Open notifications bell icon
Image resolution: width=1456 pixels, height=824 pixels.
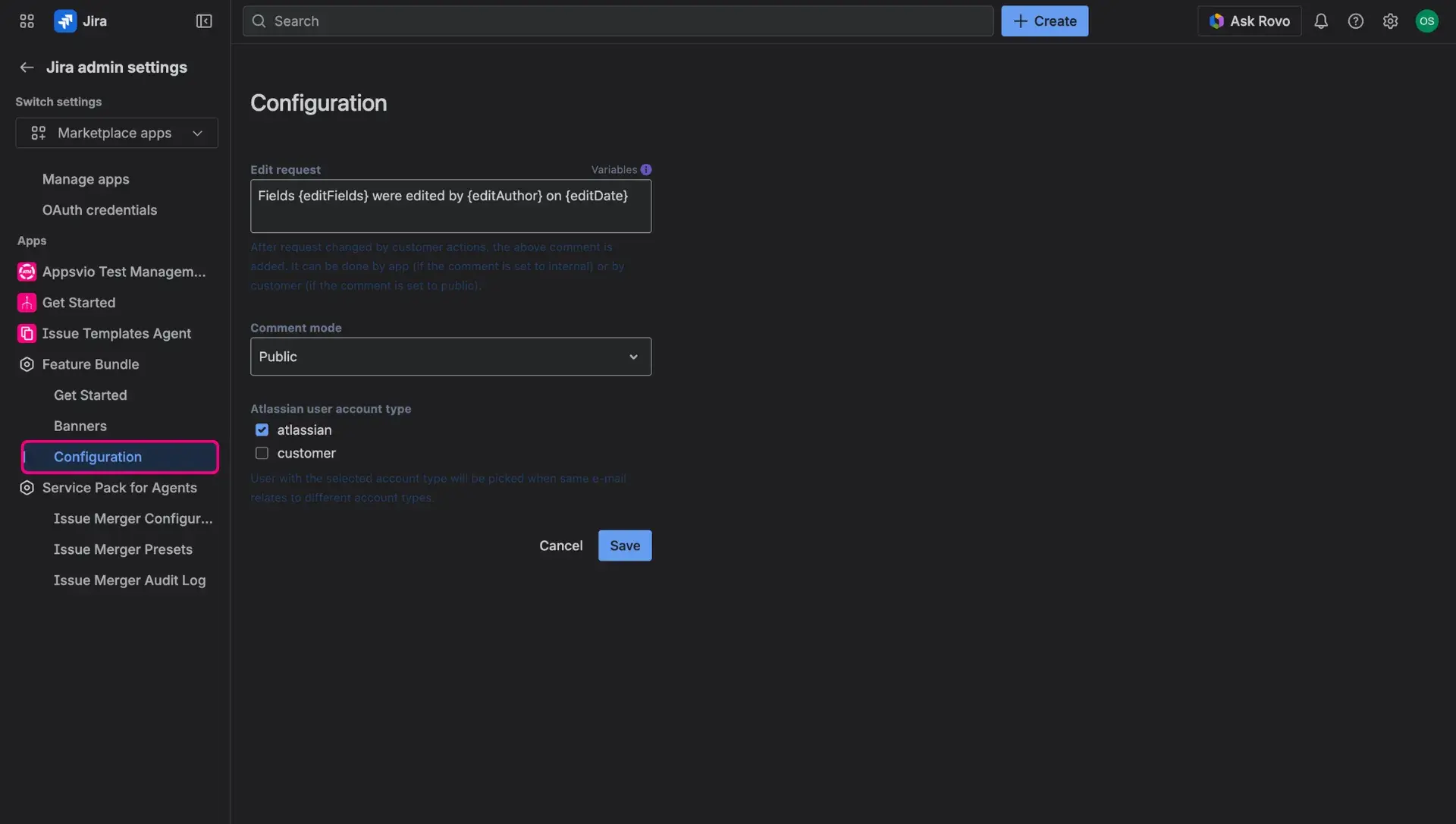coord(1322,20)
